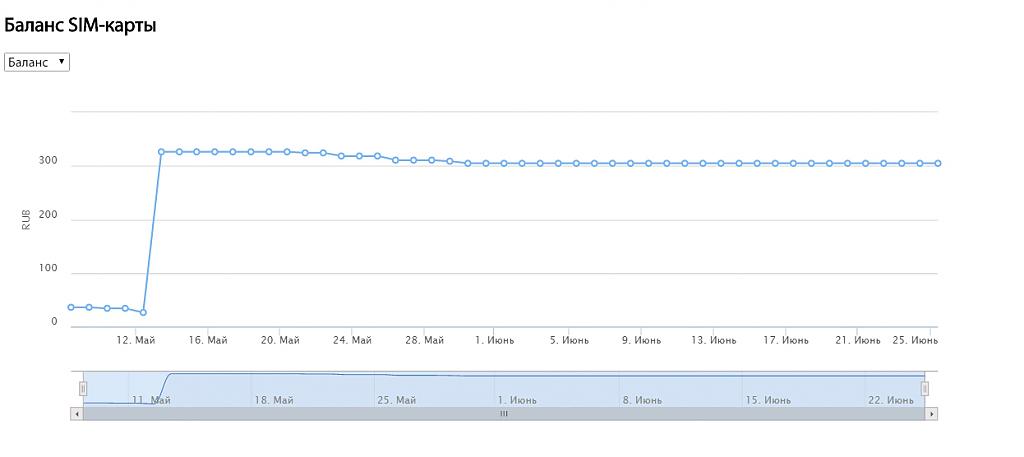Click the data point above 20. Май
Image resolution: width=1024 pixels, height=457 pixels.
[x=287, y=152]
